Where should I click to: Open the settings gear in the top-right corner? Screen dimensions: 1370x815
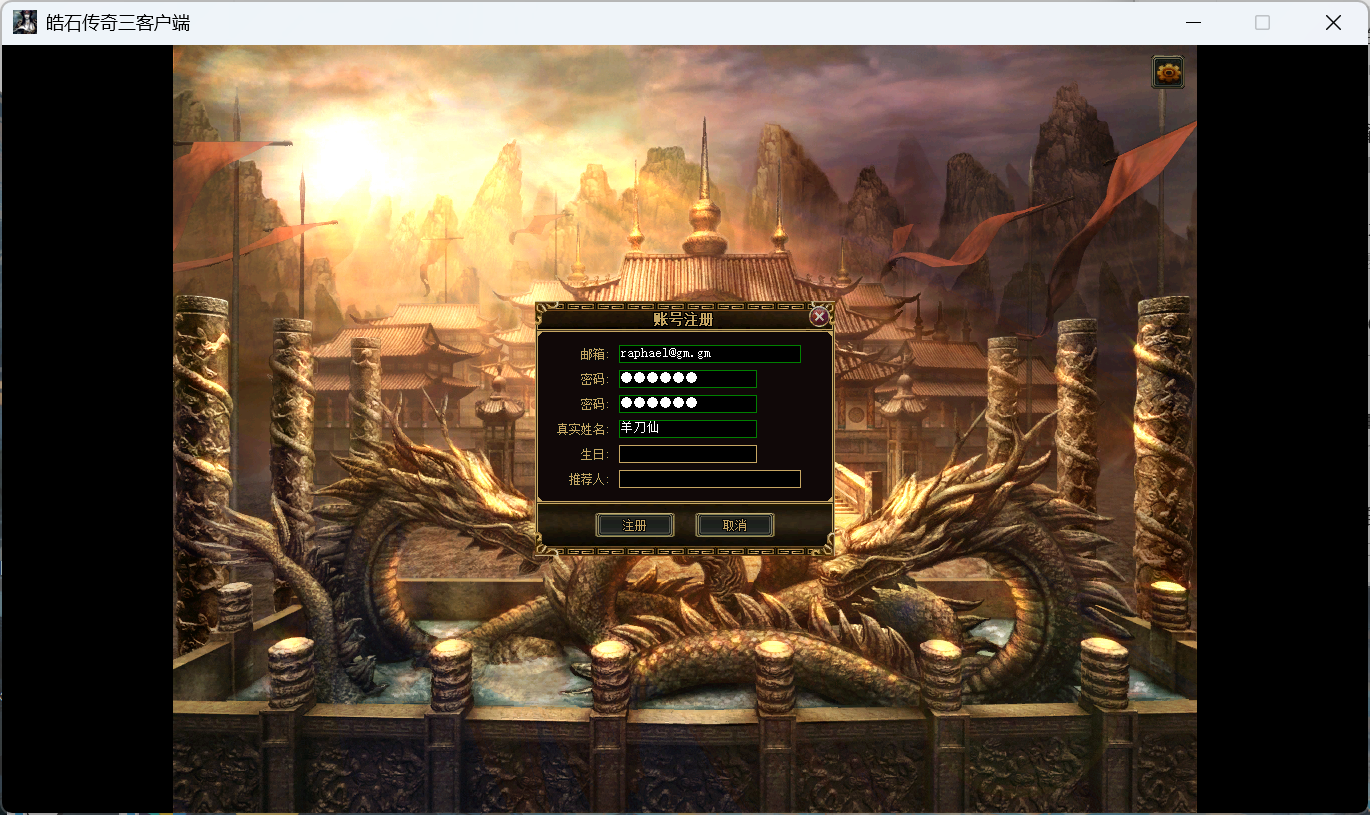click(x=1168, y=72)
